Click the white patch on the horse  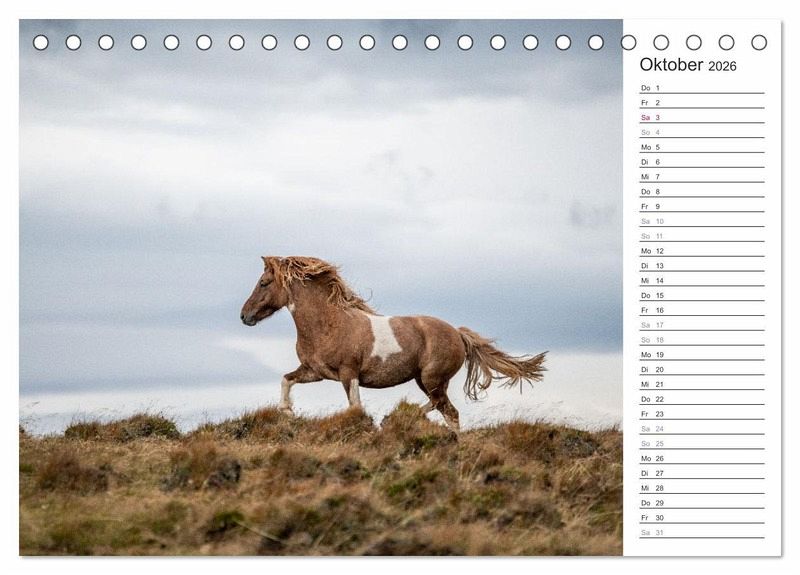(x=383, y=338)
